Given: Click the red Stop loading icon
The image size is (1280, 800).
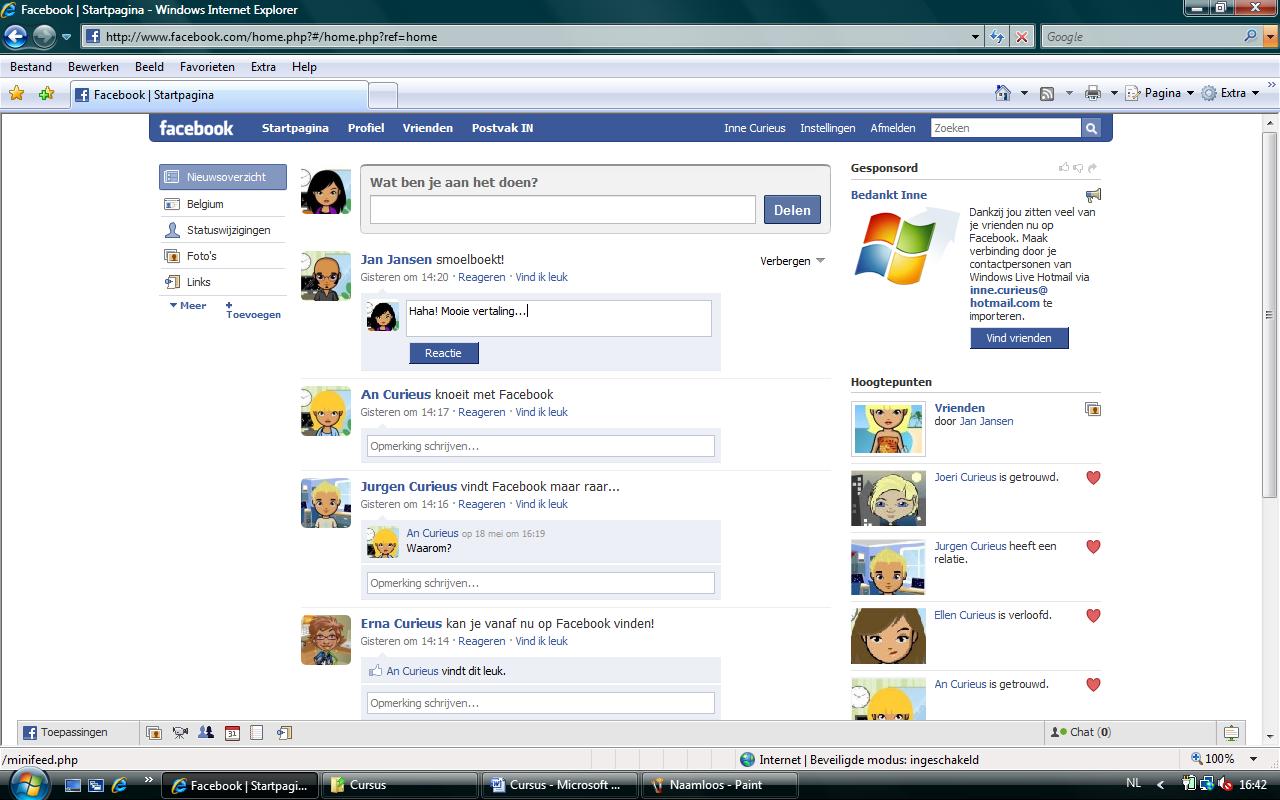Looking at the screenshot, I should click(1021, 37).
